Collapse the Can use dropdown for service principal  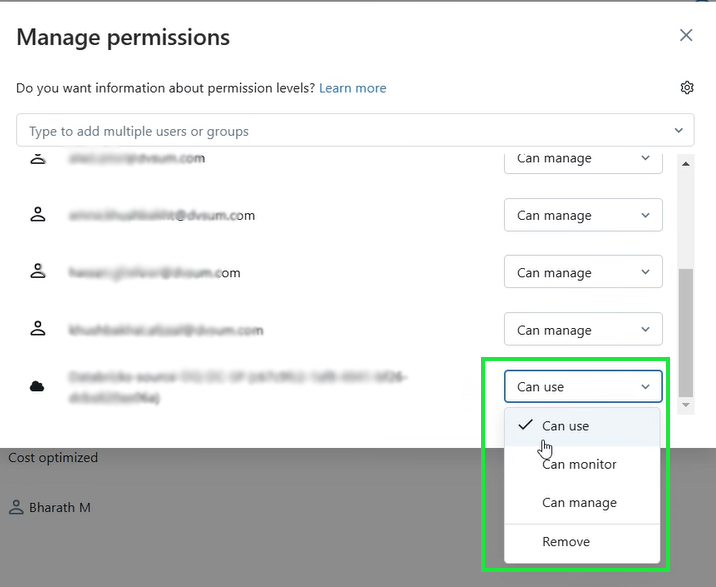click(583, 386)
